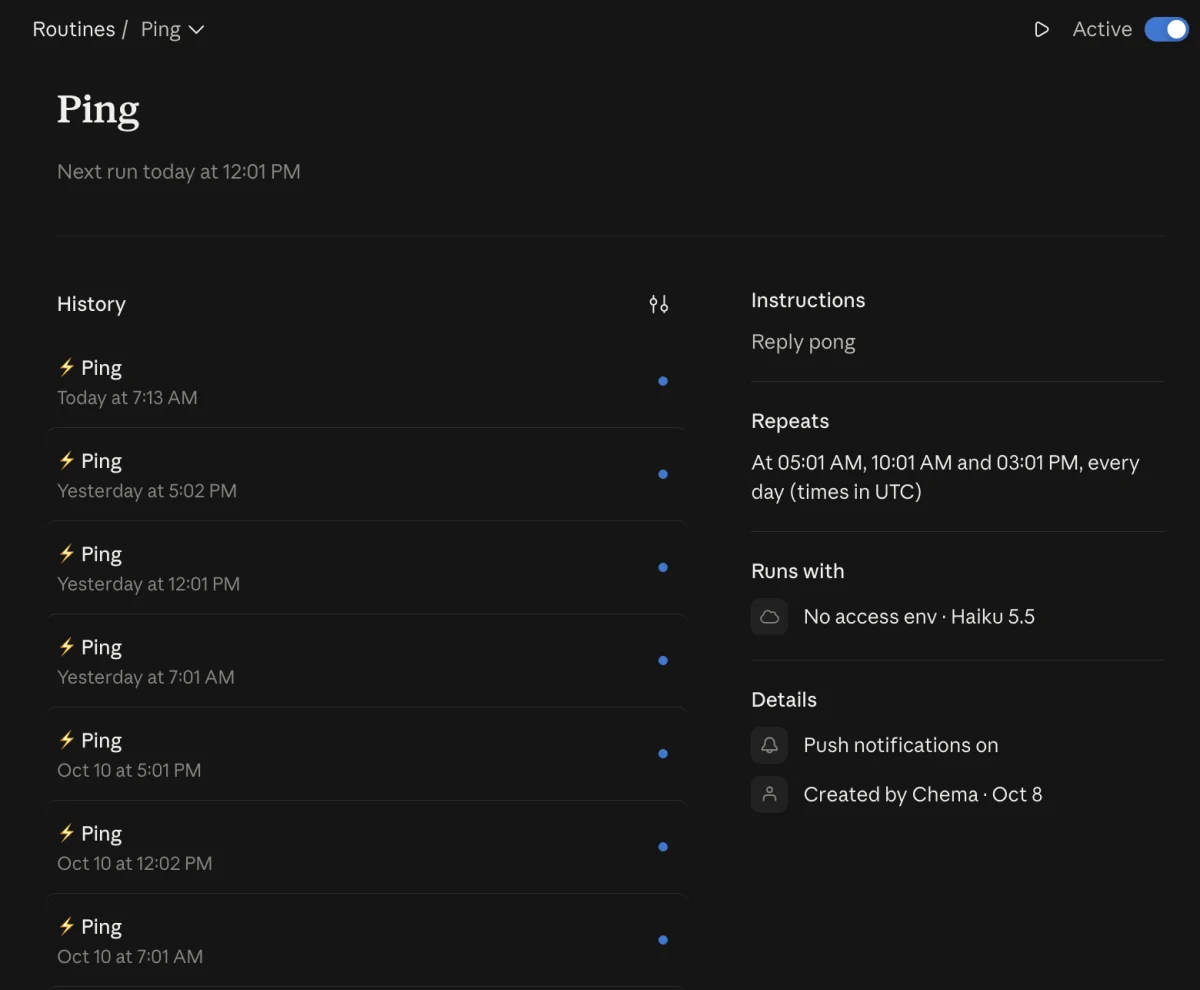Viewport: 1200px width, 990px height.
Task: Edit the Repeats schedule text
Action: [945, 477]
